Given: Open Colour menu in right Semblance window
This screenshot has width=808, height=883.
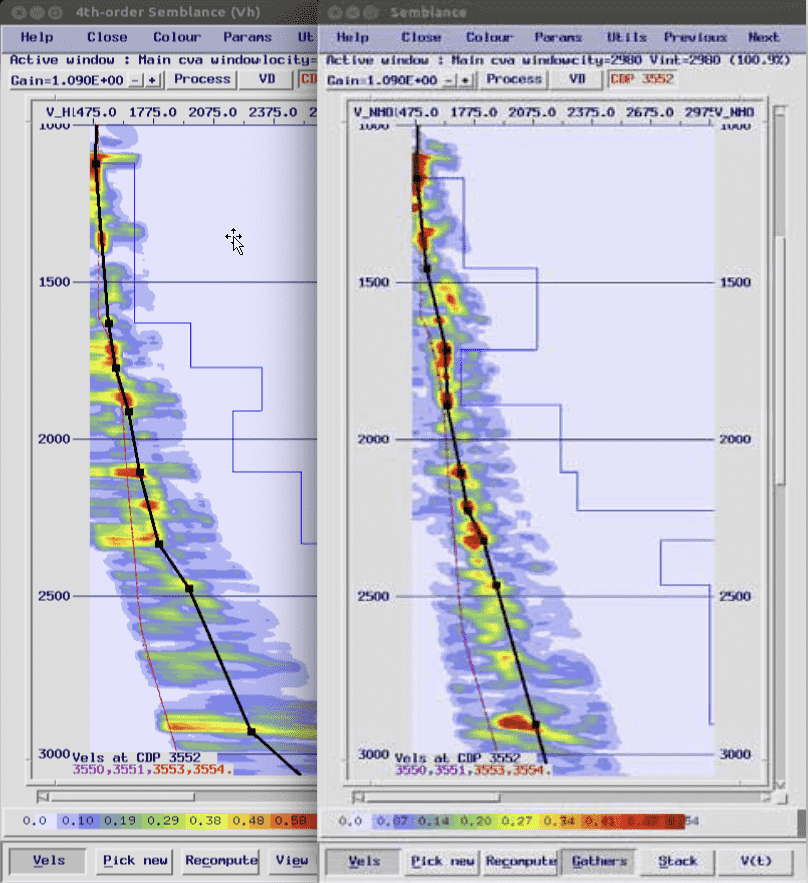Looking at the screenshot, I should 489,37.
